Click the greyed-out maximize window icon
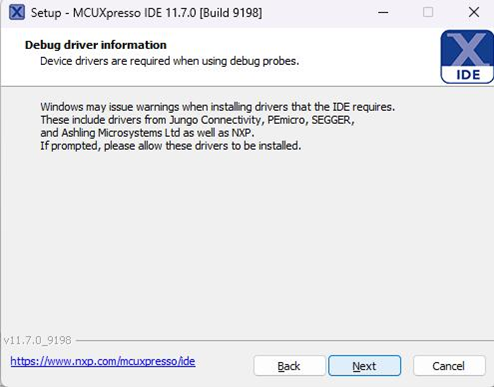 (428, 13)
